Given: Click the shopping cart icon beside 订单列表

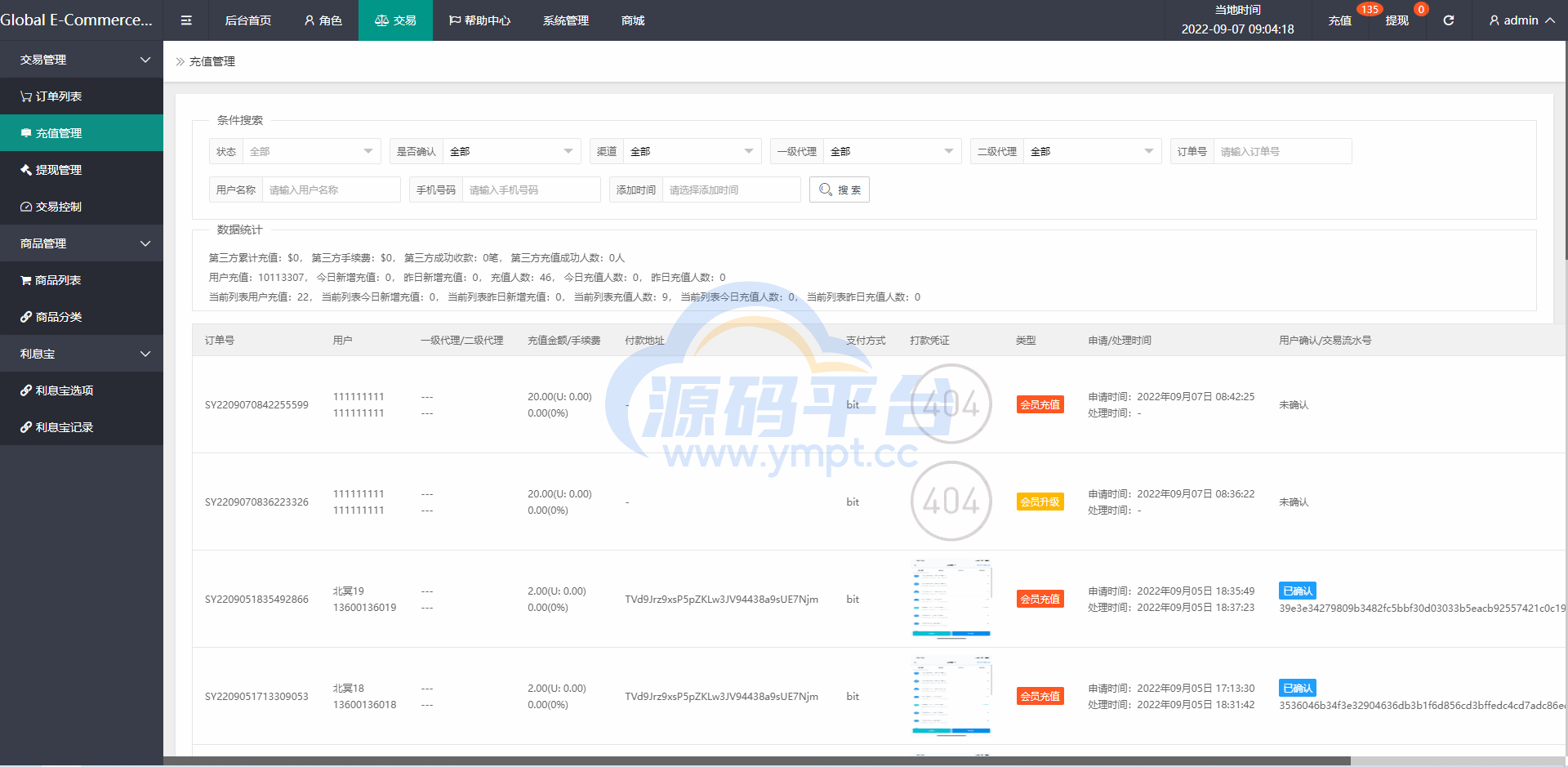Looking at the screenshot, I should pyautogui.click(x=26, y=96).
